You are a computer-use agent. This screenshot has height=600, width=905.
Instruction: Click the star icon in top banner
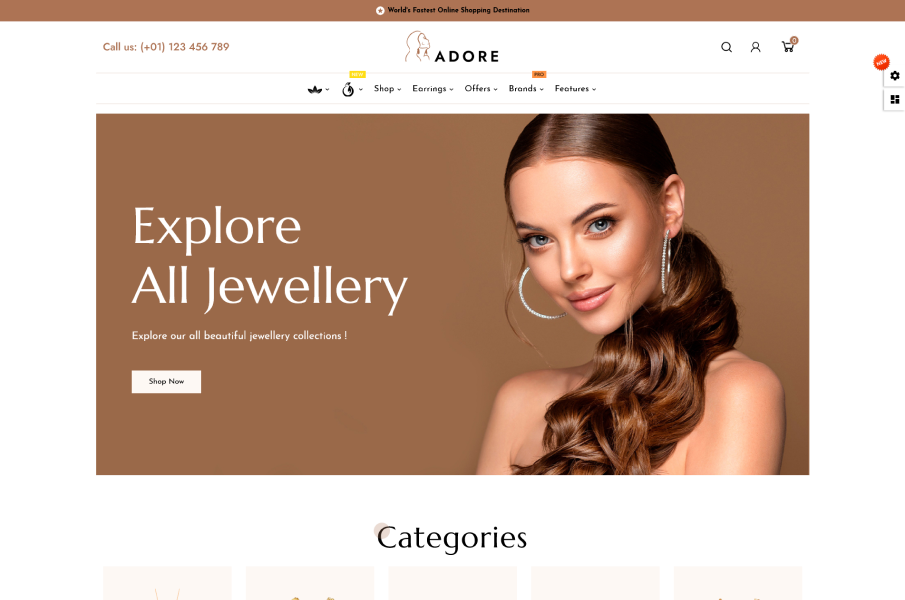click(380, 10)
